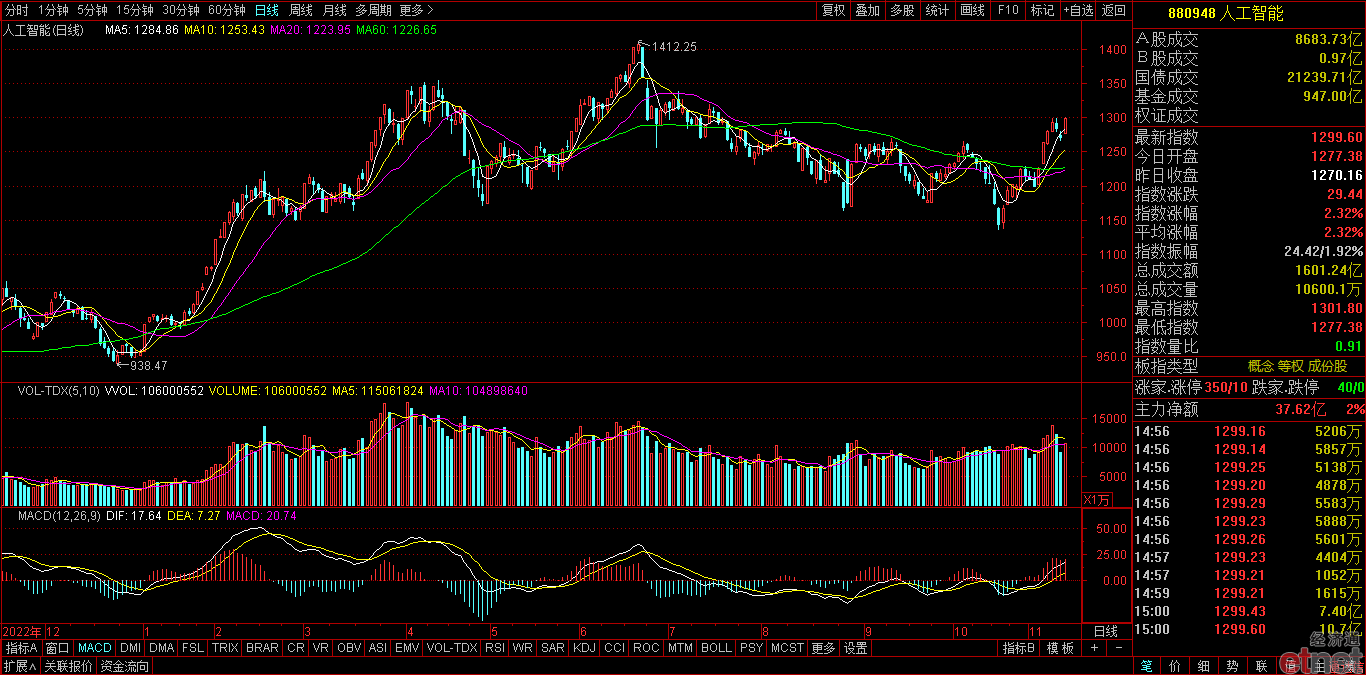Click the 窗口 button in the indicator bar

point(58,648)
